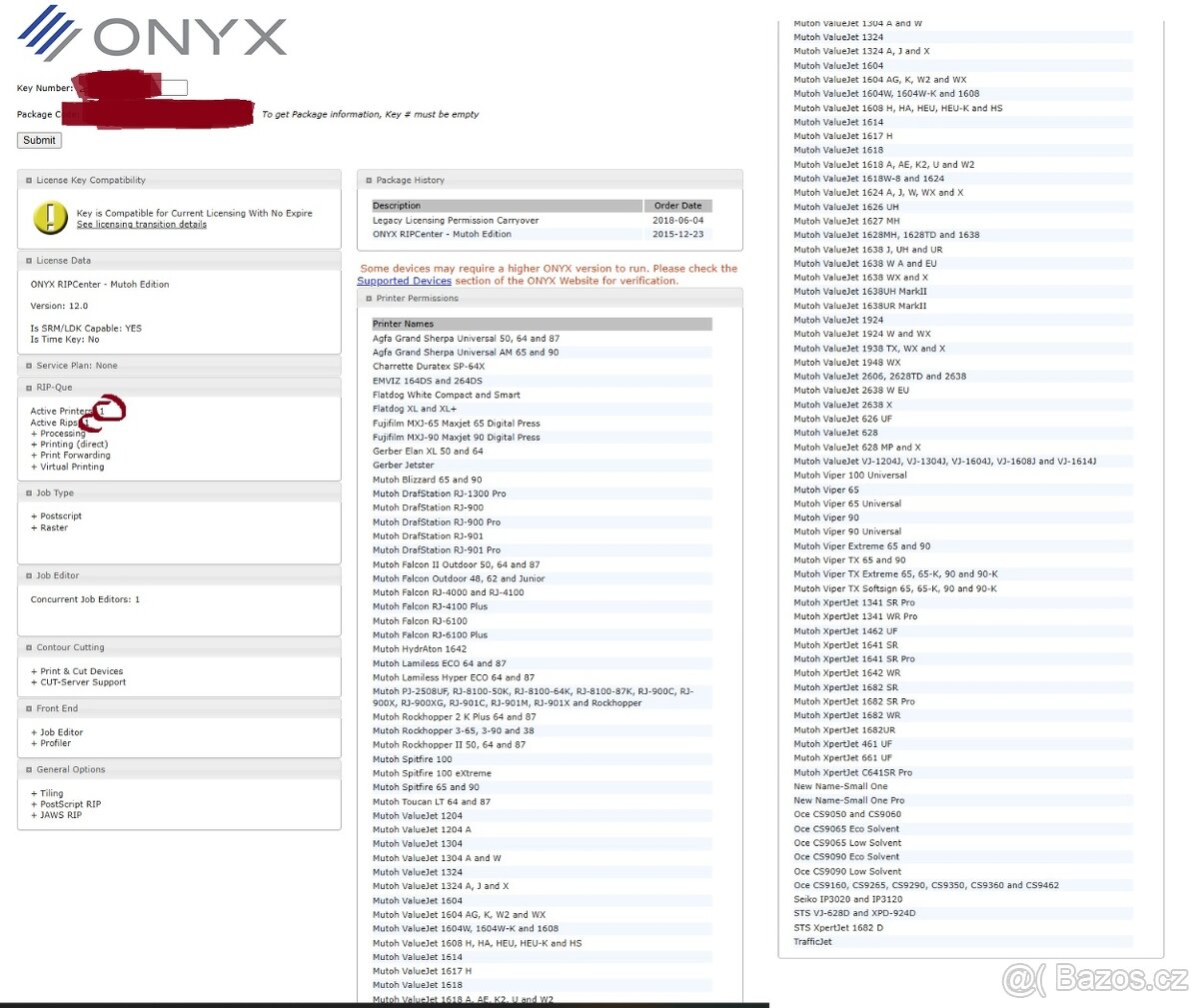Click the Submit button
1199x1008 pixels.
(x=39, y=141)
